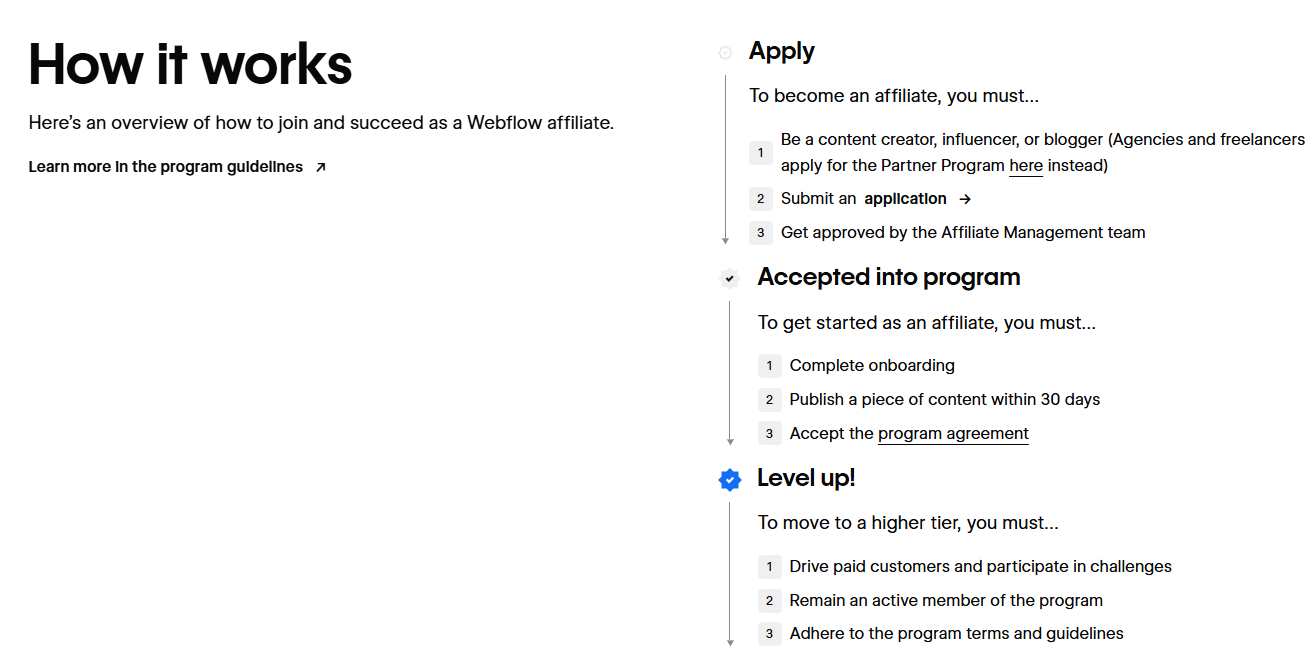Image resolution: width=1316 pixels, height=651 pixels.
Task: Click the number 1 badge under Apply
Action: [760, 152]
